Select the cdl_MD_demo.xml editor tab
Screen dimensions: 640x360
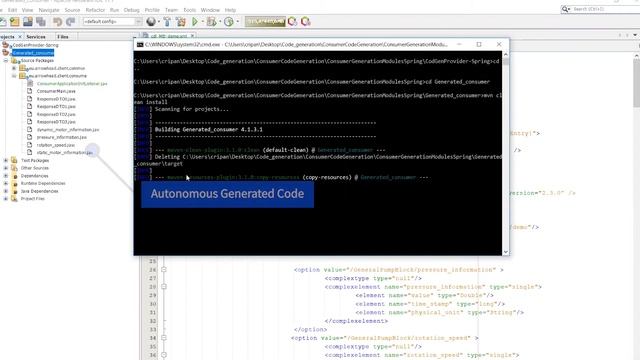coord(169,36)
